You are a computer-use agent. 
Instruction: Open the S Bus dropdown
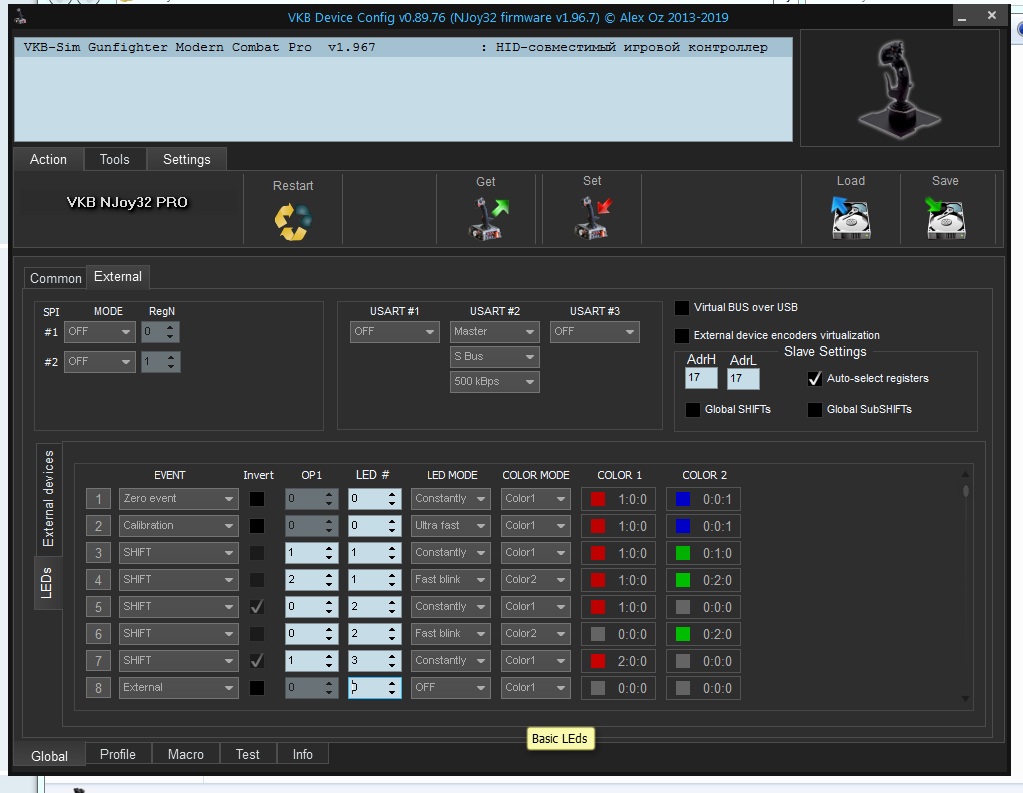coord(495,356)
